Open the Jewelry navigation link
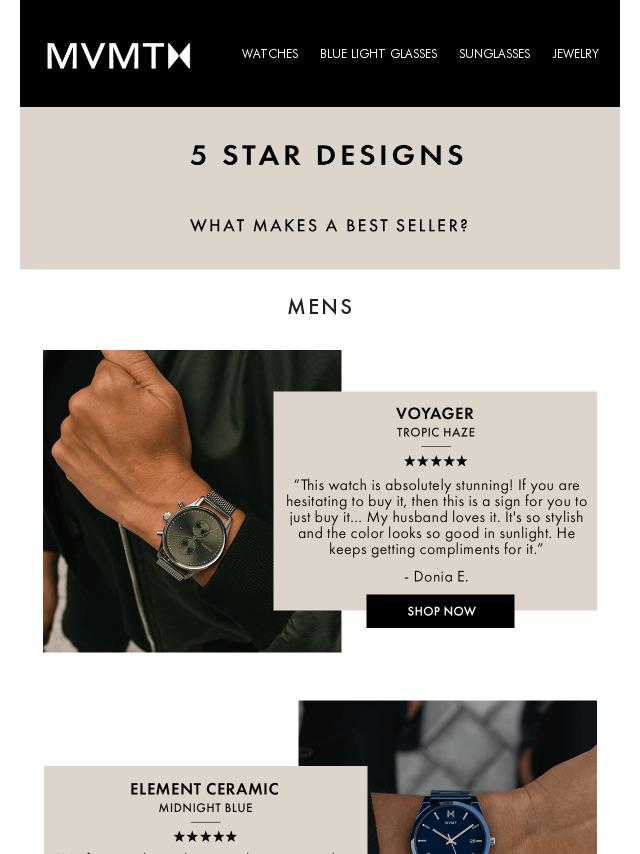 click(x=575, y=53)
